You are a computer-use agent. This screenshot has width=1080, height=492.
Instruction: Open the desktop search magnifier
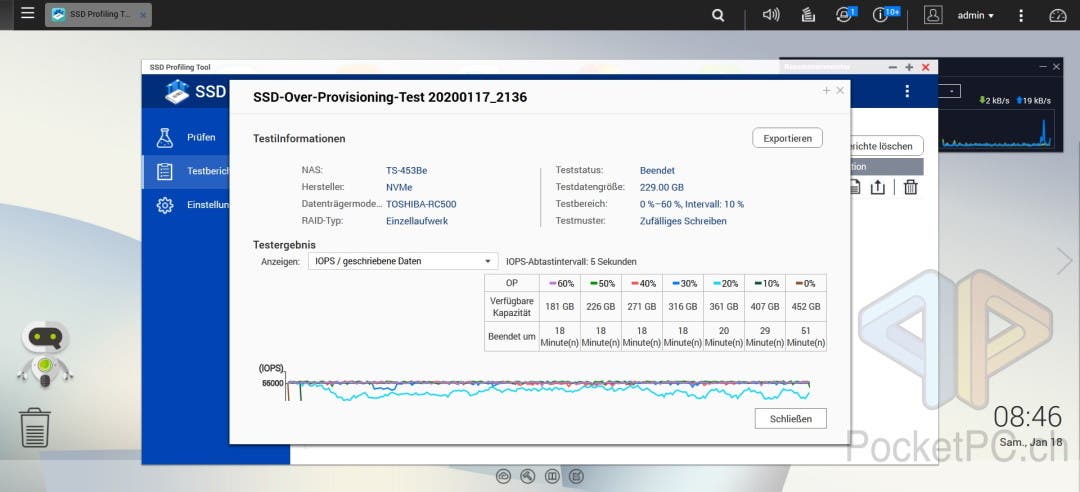pyautogui.click(x=718, y=15)
